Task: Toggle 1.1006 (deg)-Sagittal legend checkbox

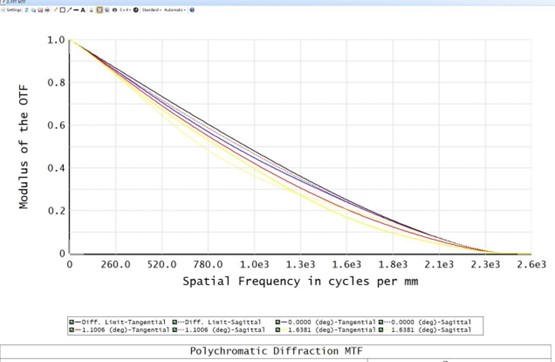Action: click(x=174, y=330)
